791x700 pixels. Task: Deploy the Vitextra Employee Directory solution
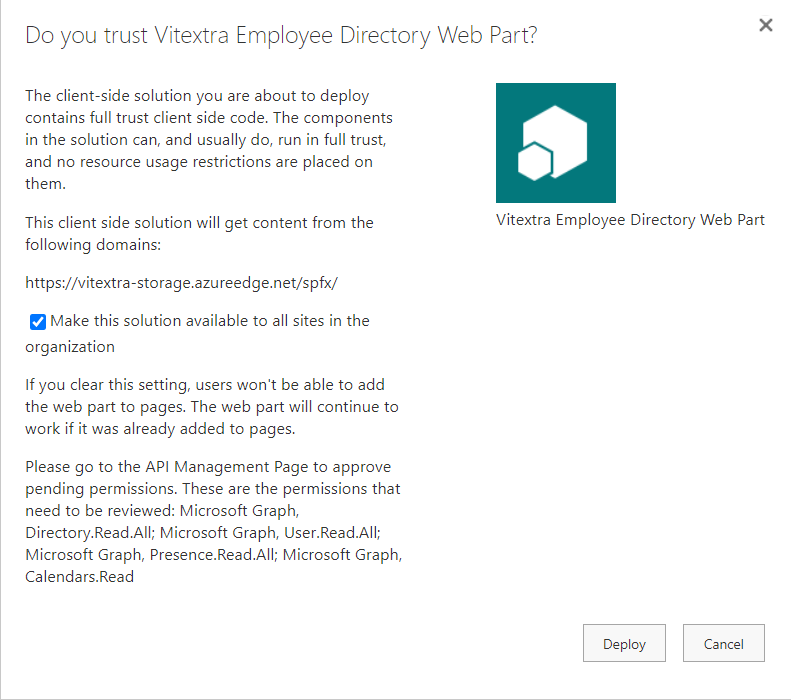(x=624, y=643)
